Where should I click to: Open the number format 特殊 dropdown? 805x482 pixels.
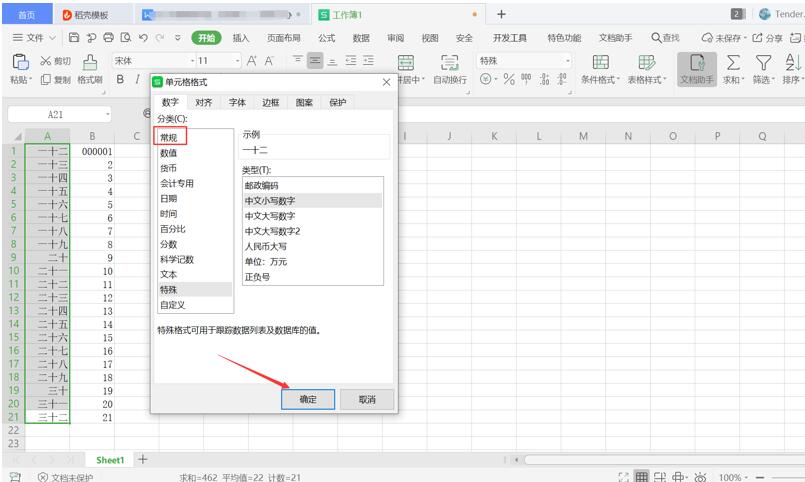[x=568, y=61]
